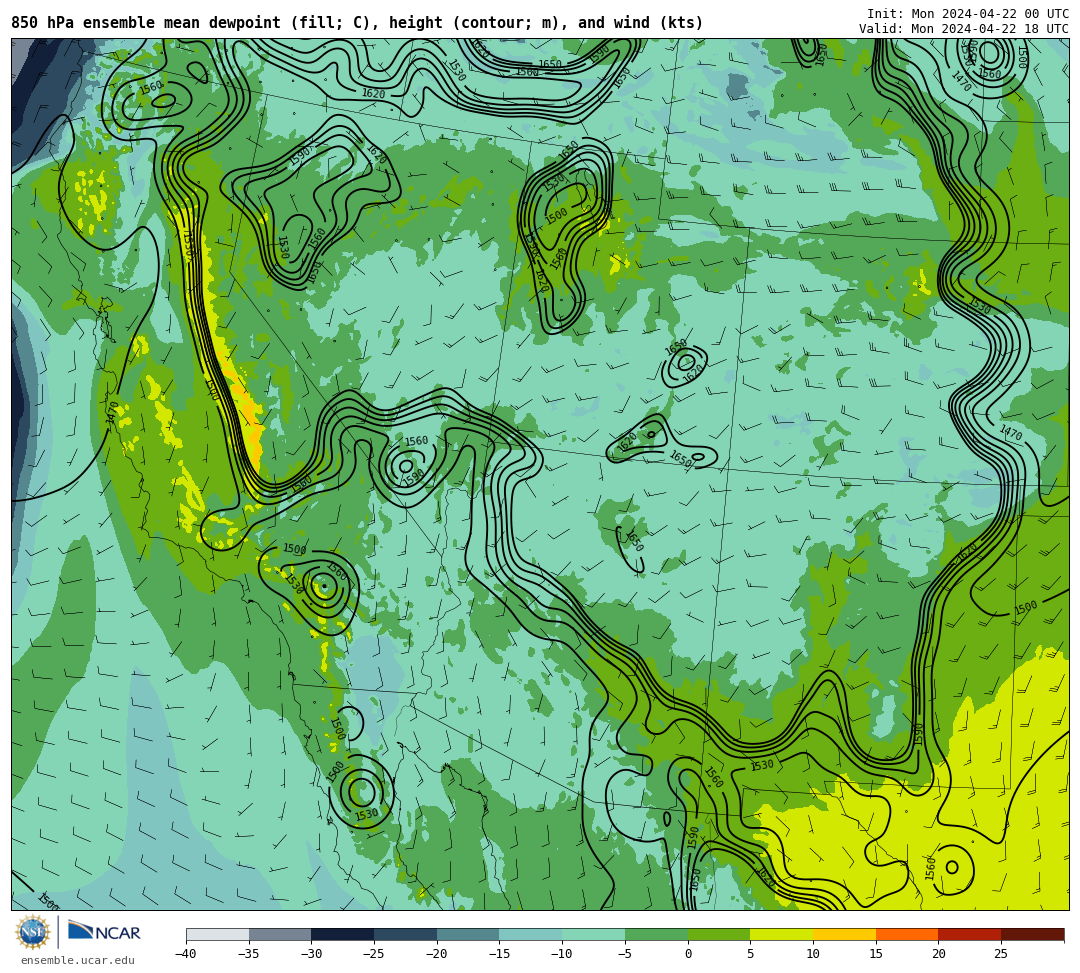Click the colorbar tick label −20

tap(436, 954)
